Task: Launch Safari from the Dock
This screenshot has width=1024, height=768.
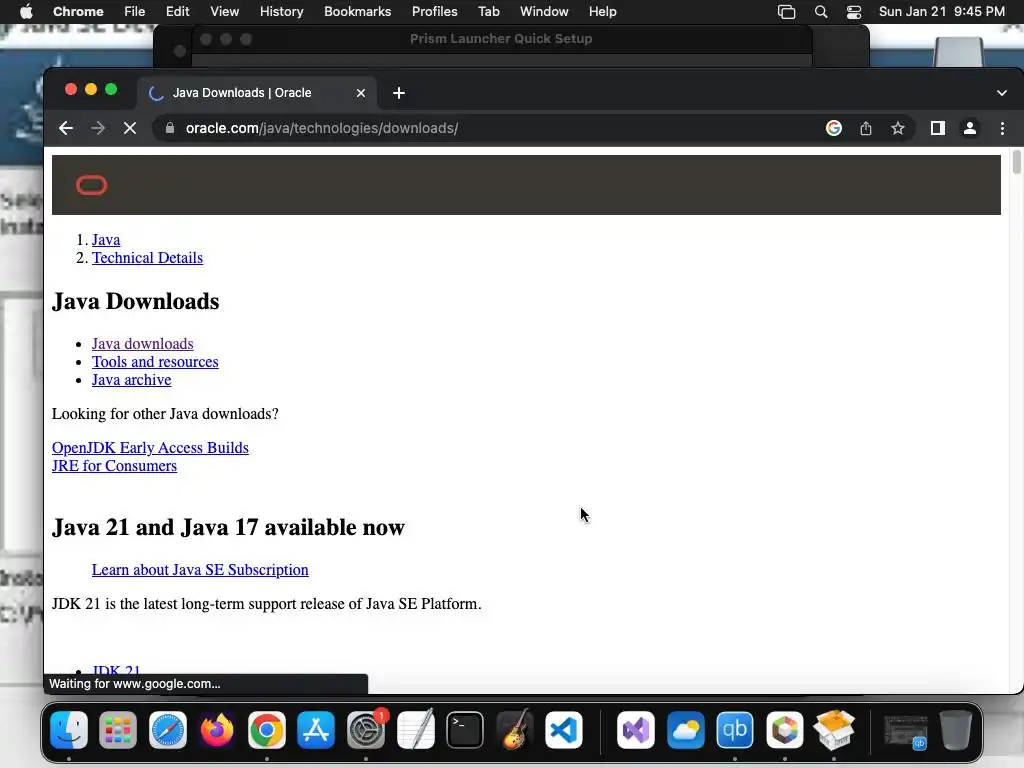Action: point(168,729)
